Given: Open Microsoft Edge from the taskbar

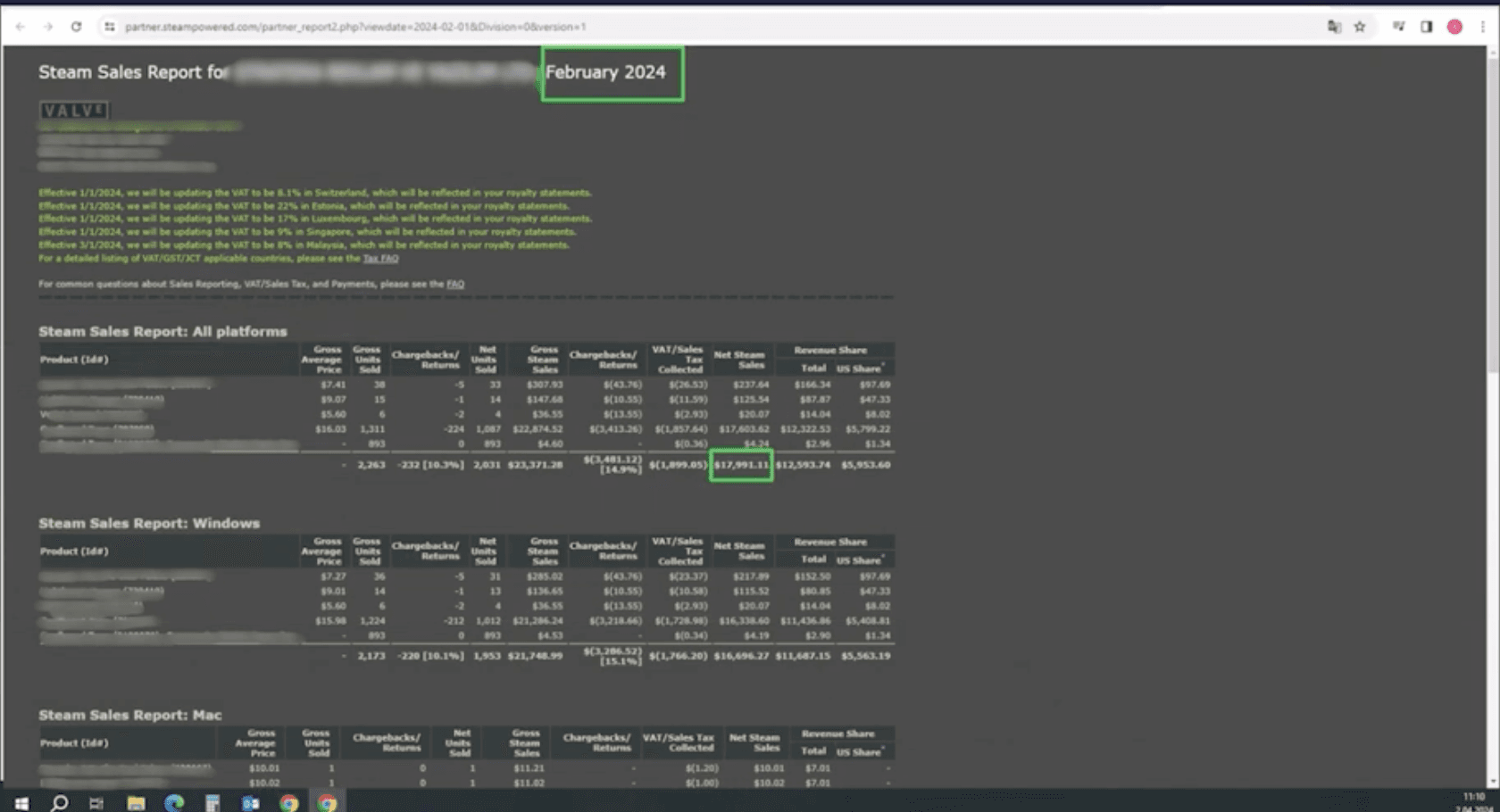Looking at the screenshot, I should tap(174, 803).
